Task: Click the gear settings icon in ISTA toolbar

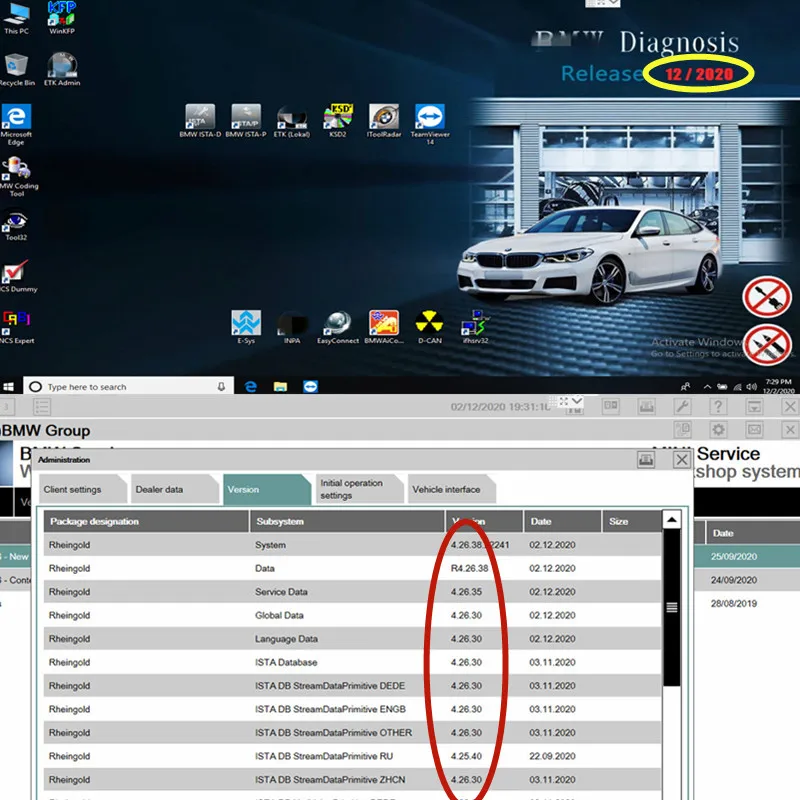Action: pos(718,430)
